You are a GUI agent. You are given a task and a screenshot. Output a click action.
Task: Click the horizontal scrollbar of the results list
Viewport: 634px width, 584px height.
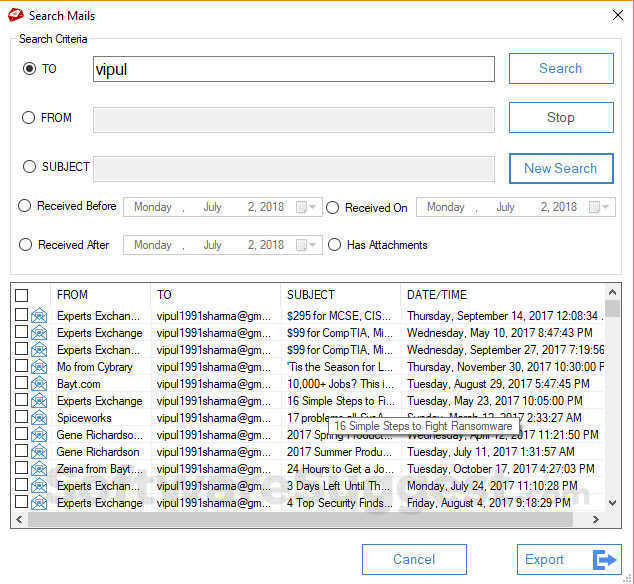(x=300, y=519)
